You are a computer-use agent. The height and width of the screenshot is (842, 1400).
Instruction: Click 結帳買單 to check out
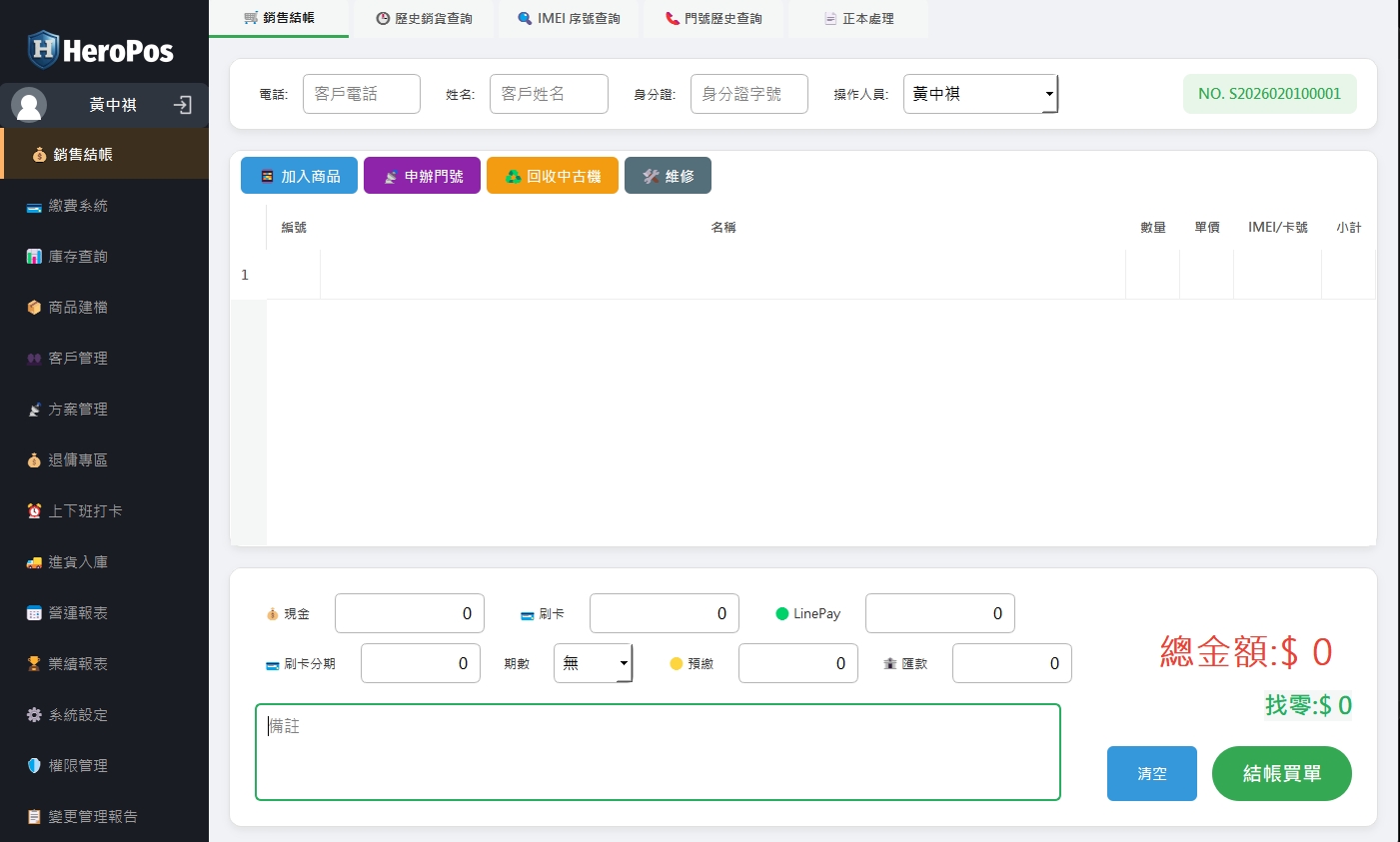pyautogui.click(x=1281, y=773)
